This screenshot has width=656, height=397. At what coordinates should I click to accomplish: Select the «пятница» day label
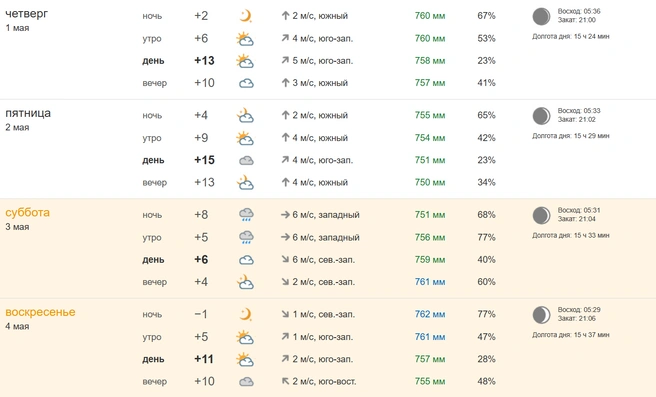point(28,113)
